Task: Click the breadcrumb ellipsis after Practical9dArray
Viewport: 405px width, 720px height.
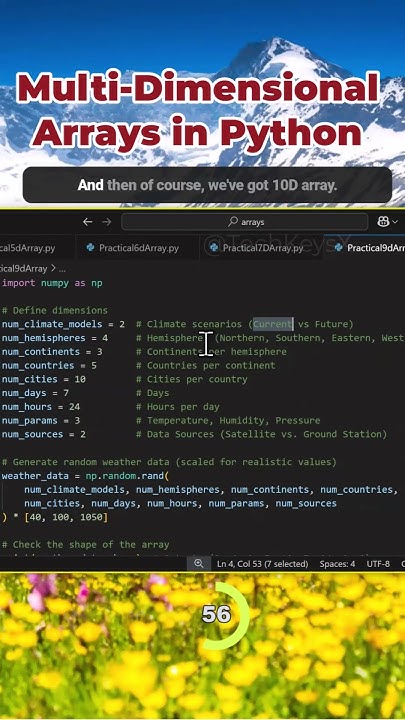Action: 62,269
